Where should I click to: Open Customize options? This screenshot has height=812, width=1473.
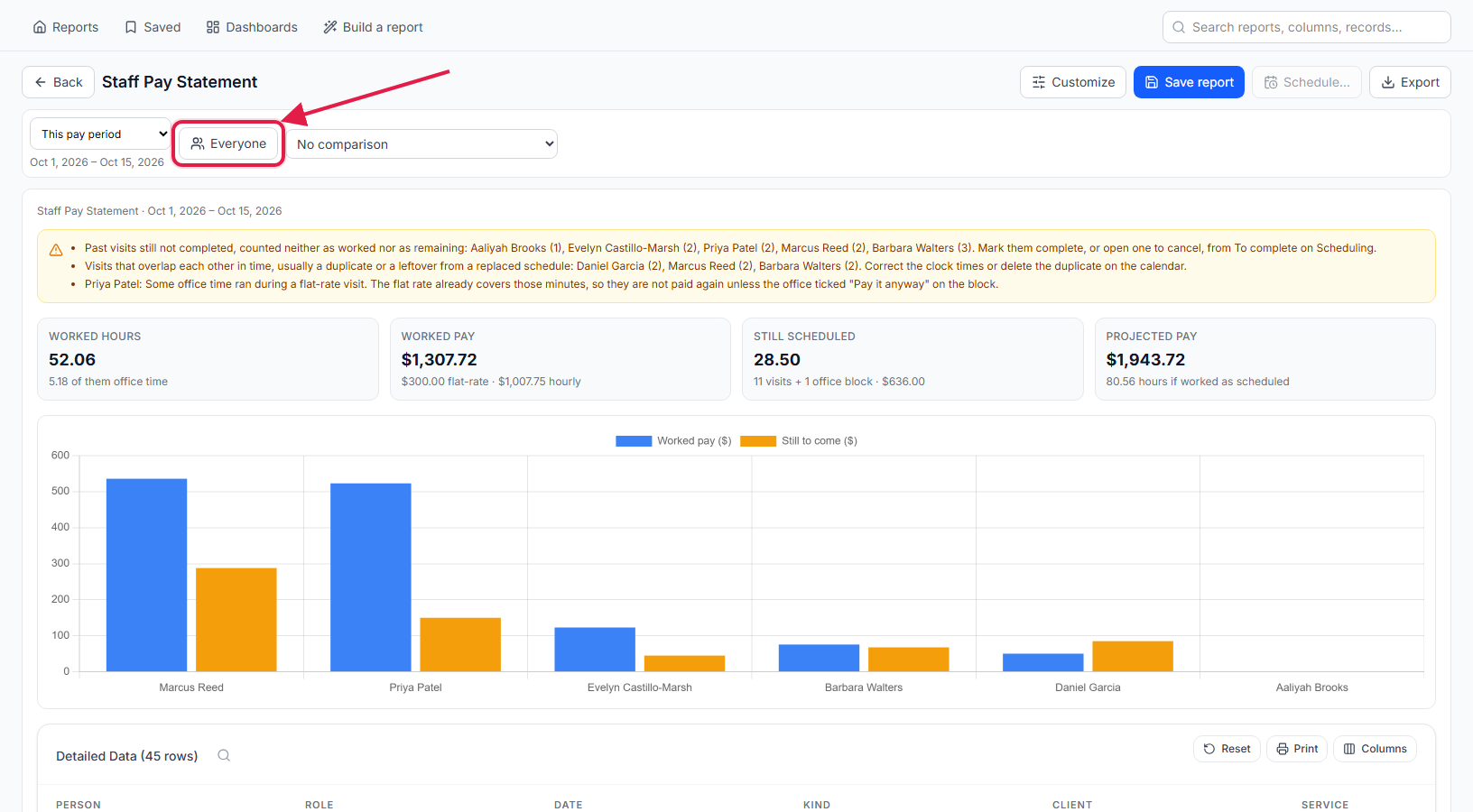(1073, 82)
